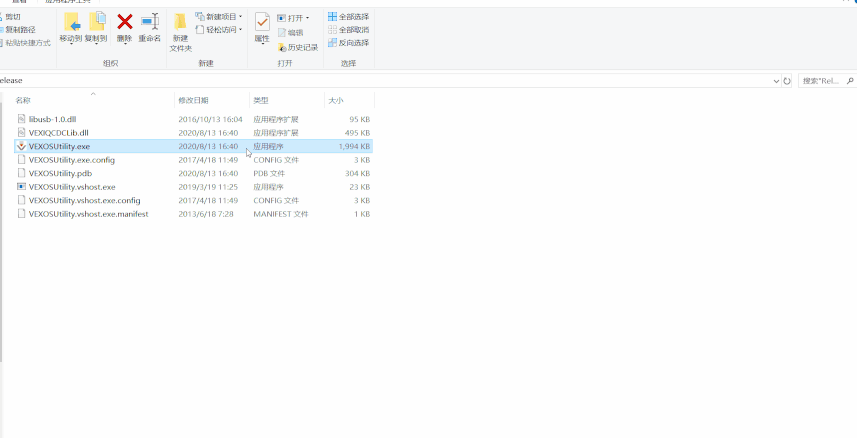
Task: Click 反向选择 (Invert selection)
Action: pos(349,43)
